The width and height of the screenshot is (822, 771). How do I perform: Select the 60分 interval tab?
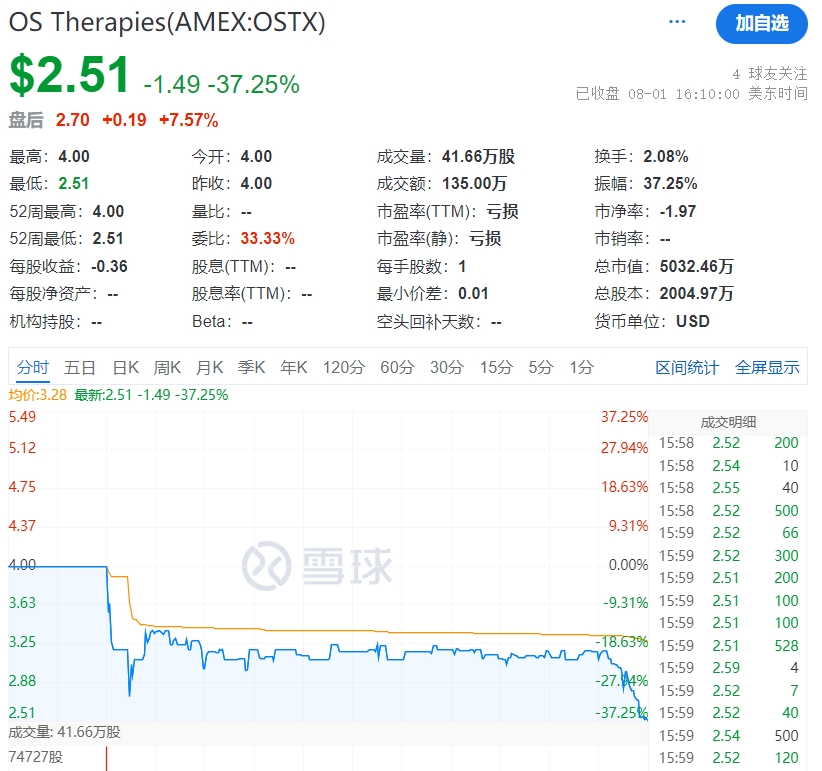point(397,367)
